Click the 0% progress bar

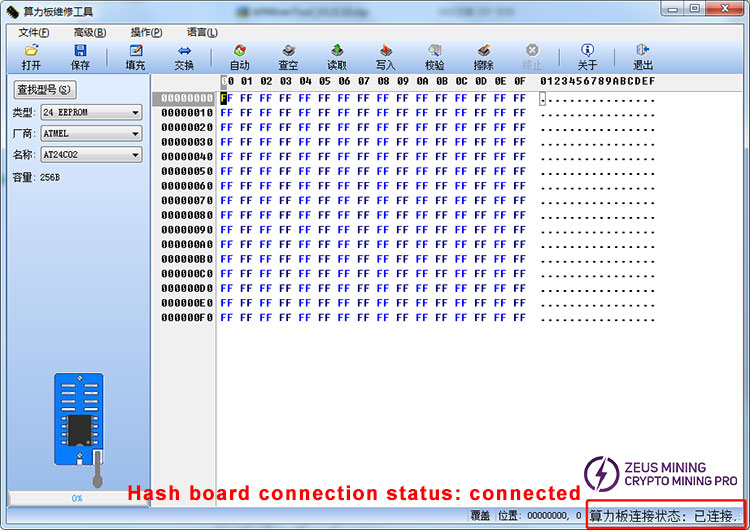point(76,497)
